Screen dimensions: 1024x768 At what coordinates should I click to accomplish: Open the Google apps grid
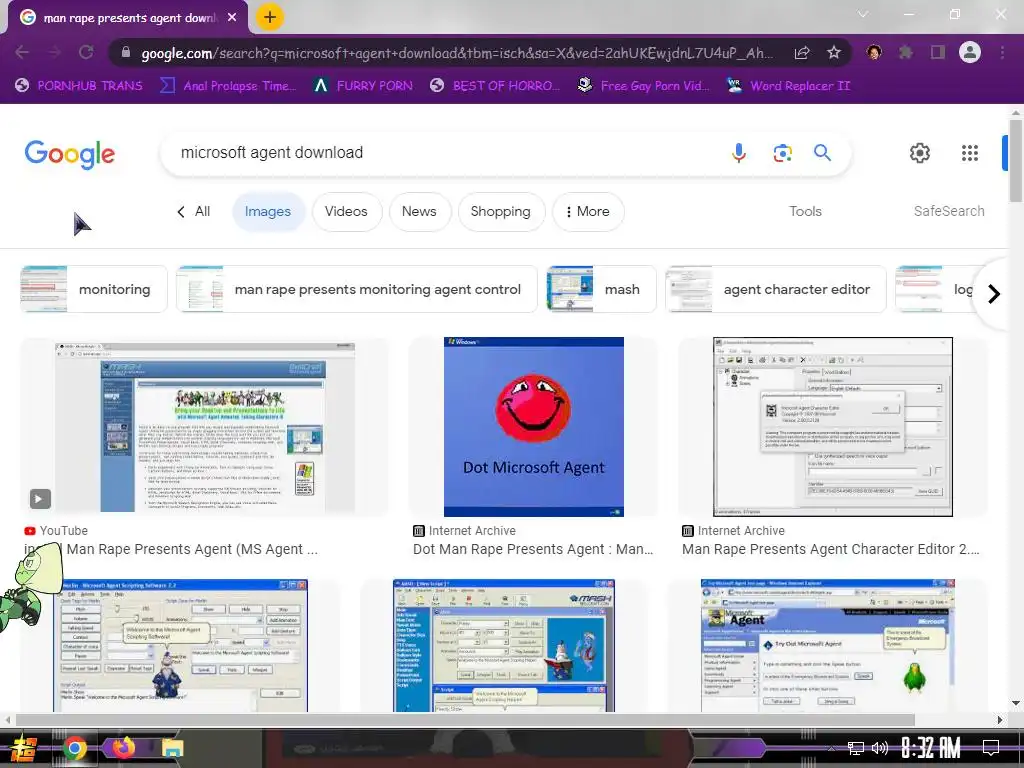970,153
